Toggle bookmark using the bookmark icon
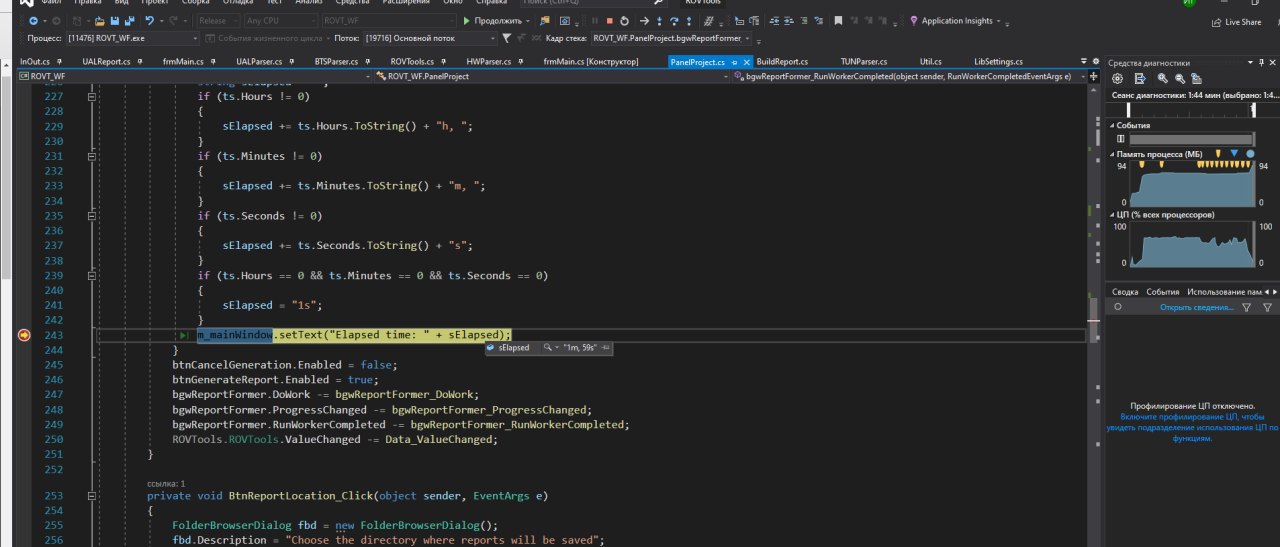This screenshot has height=547, width=1280. 838,21
